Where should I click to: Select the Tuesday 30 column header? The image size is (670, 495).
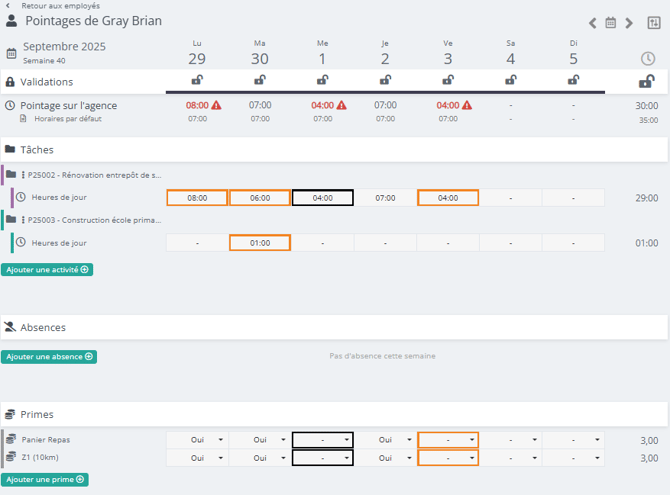(260, 52)
